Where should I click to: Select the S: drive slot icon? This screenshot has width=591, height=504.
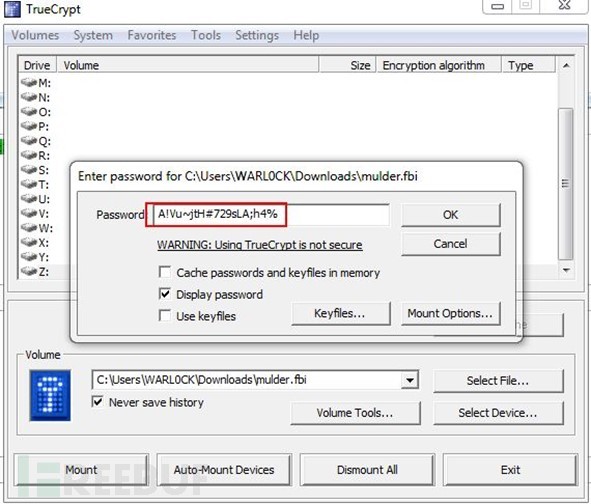(x=29, y=170)
